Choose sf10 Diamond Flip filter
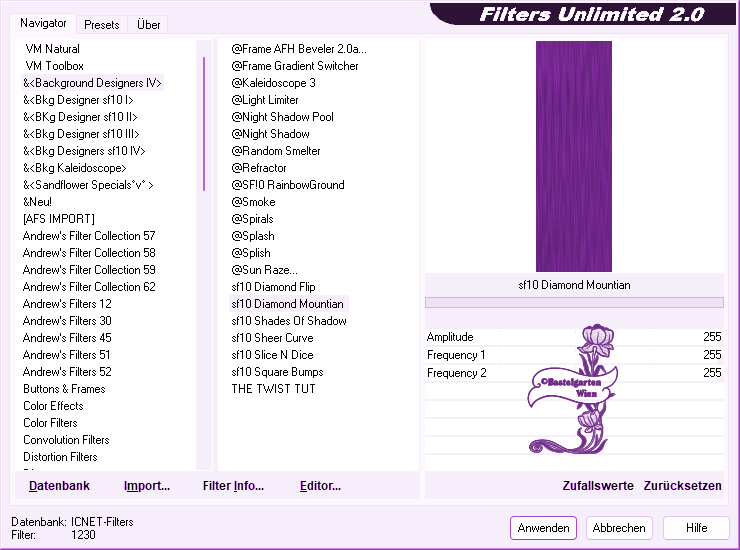Viewport: 740px width, 550px height. (273, 287)
